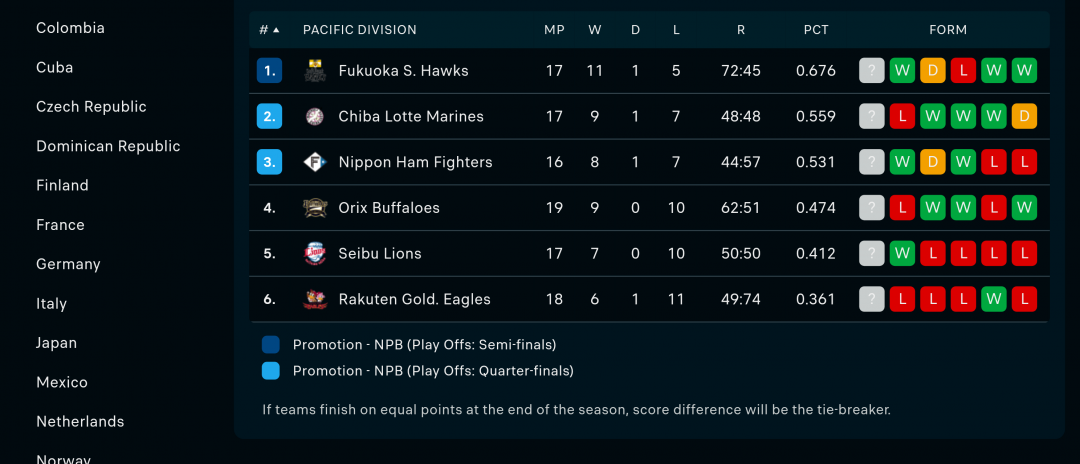Click the Fukuoka S. Hawks team logo
The width and height of the screenshot is (1080, 464).
click(315, 71)
